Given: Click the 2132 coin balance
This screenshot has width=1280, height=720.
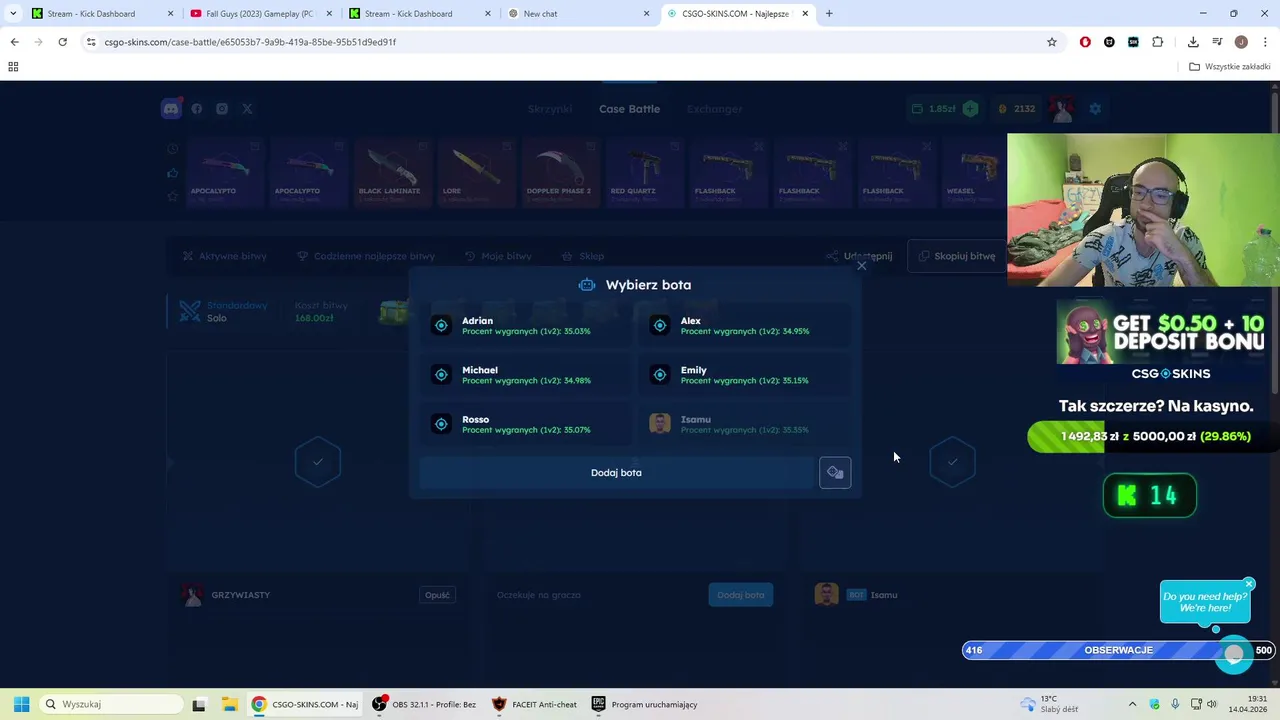Looking at the screenshot, I should click(x=1016, y=109).
